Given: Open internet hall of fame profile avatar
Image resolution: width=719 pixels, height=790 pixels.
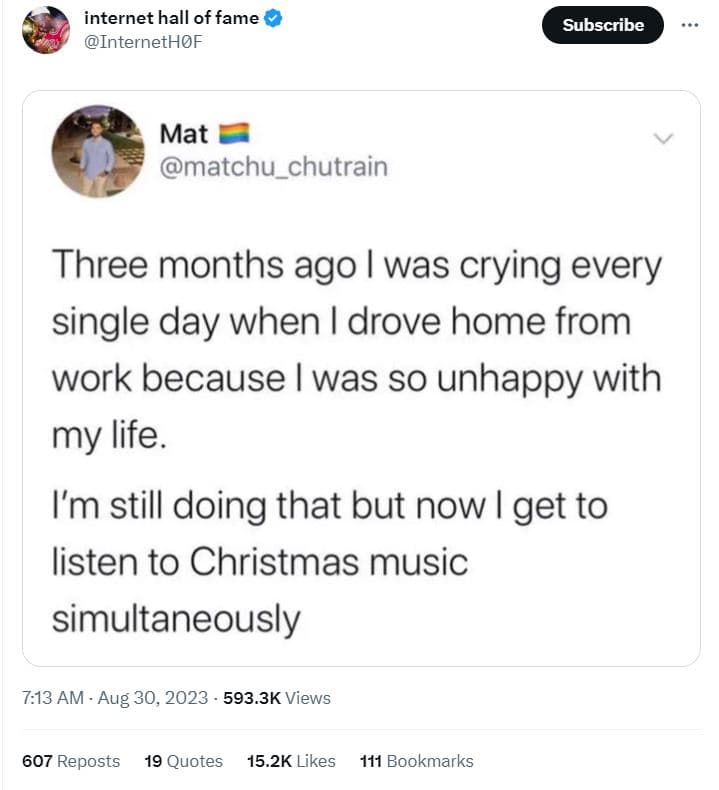Looking at the screenshot, I should click(46, 30).
